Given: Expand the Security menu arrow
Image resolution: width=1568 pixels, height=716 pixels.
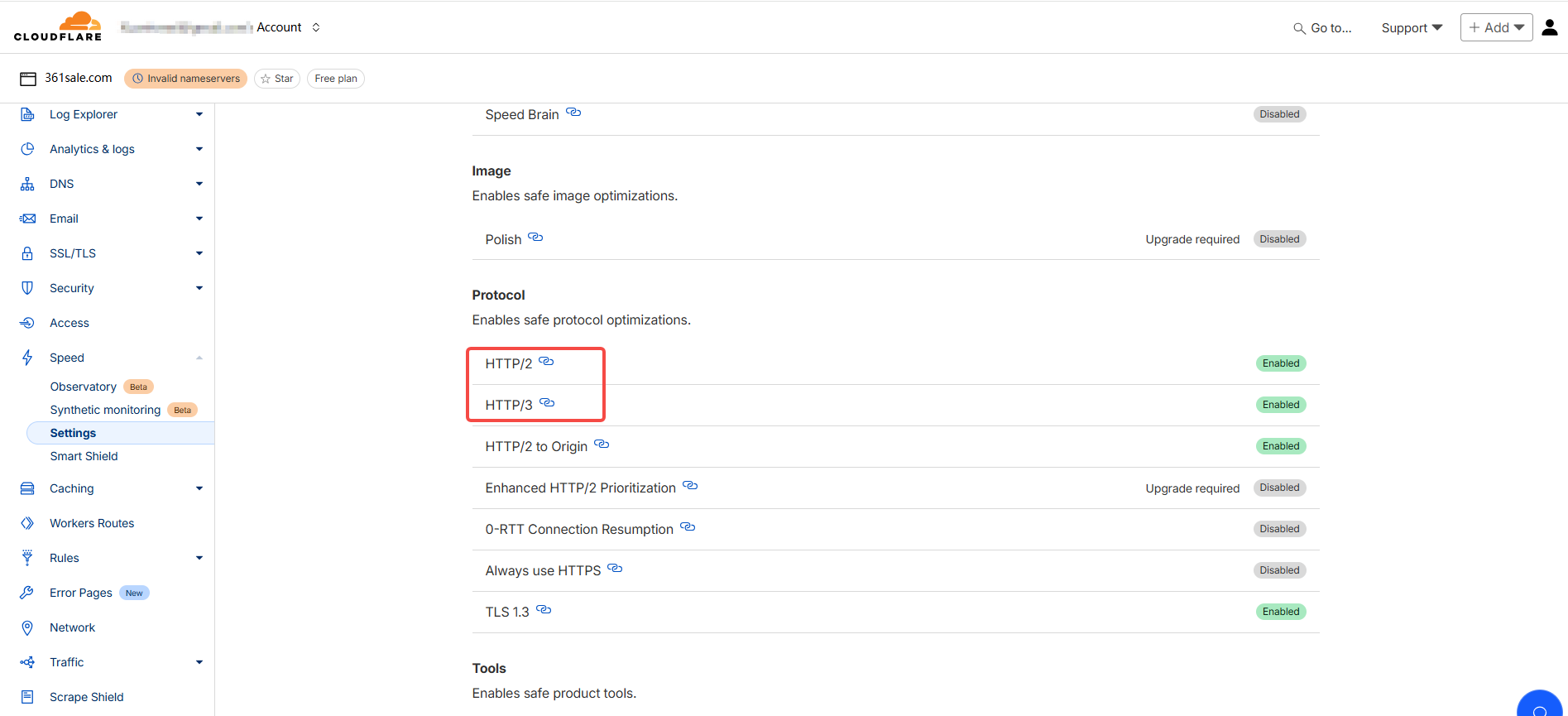Looking at the screenshot, I should [x=199, y=288].
